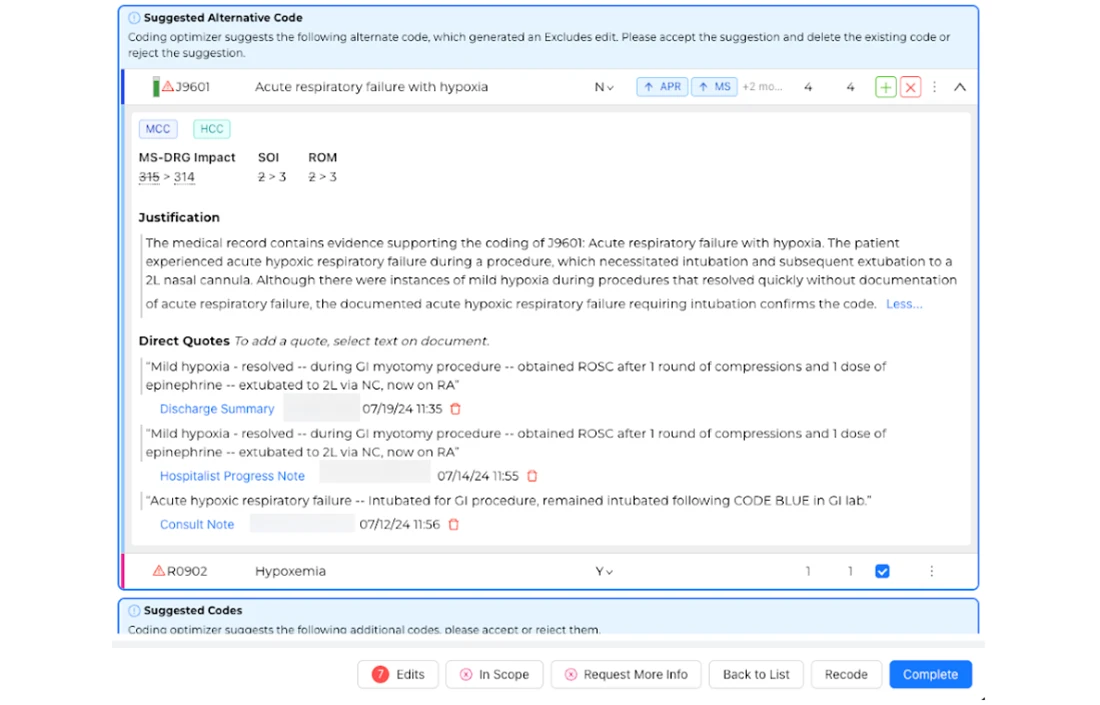Open the Hospitalist Progress Note link
1100x705 pixels.
click(x=232, y=476)
